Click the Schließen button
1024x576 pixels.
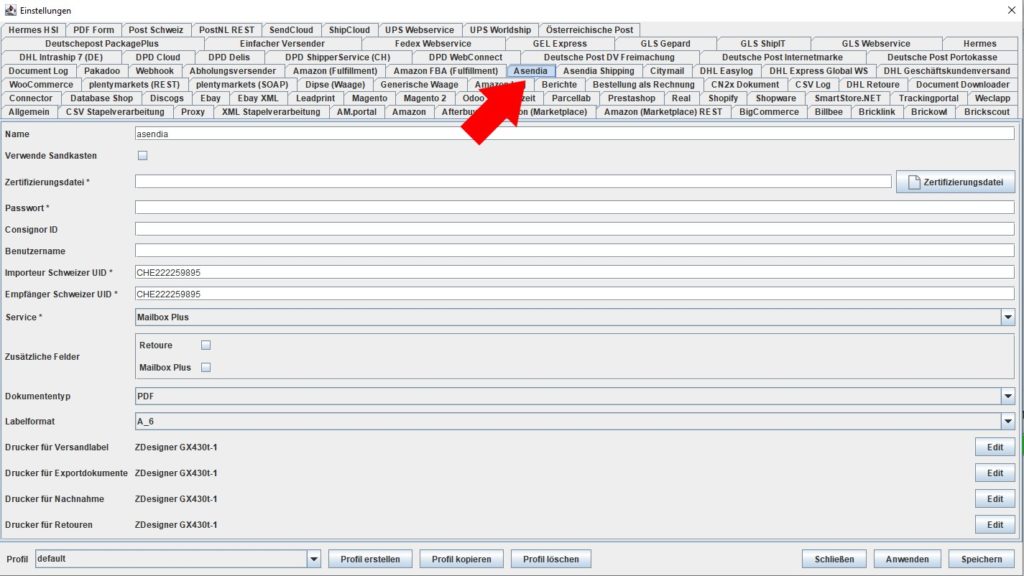(834, 559)
